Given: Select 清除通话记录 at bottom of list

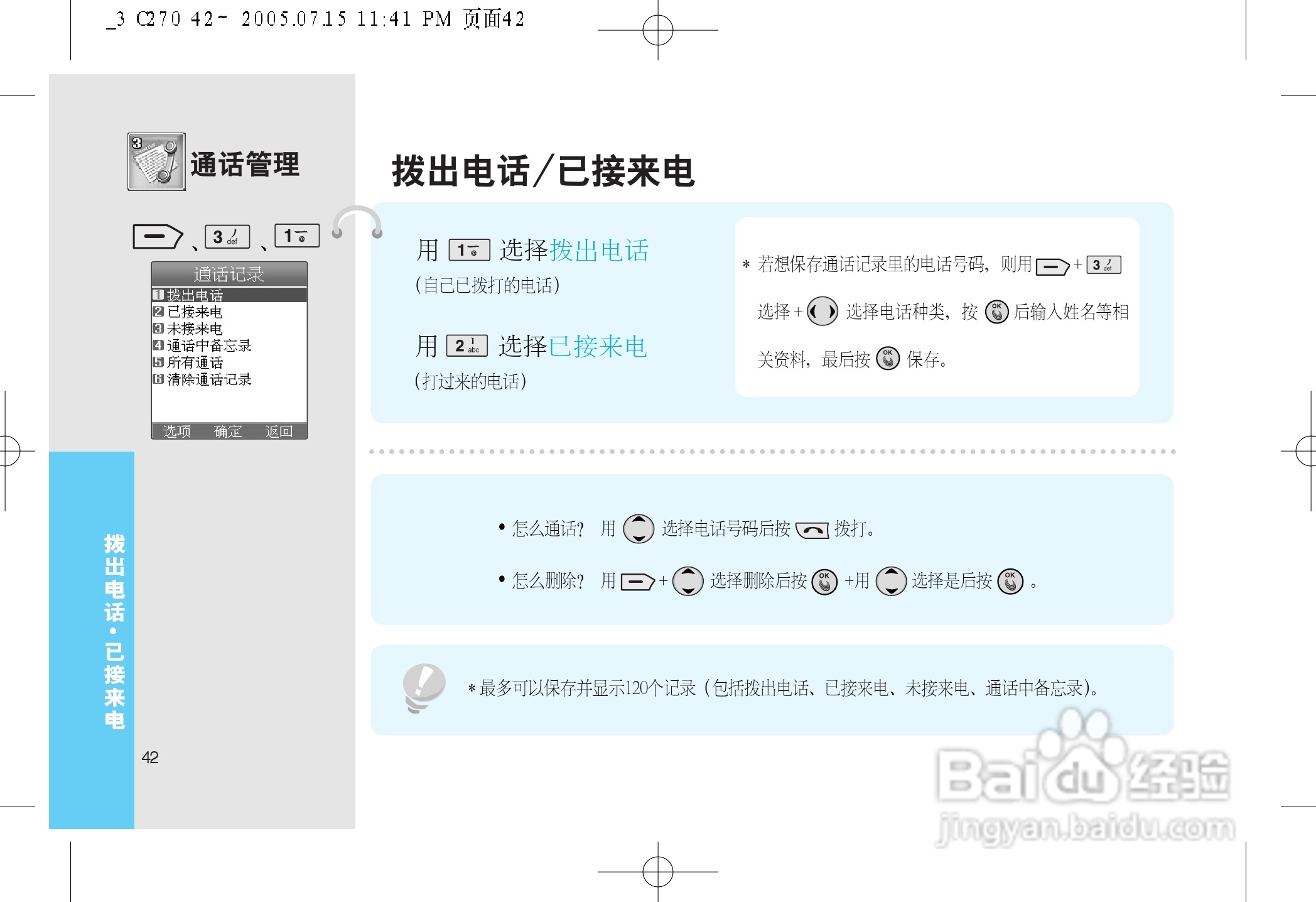Looking at the screenshot, I should [x=202, y=379].
